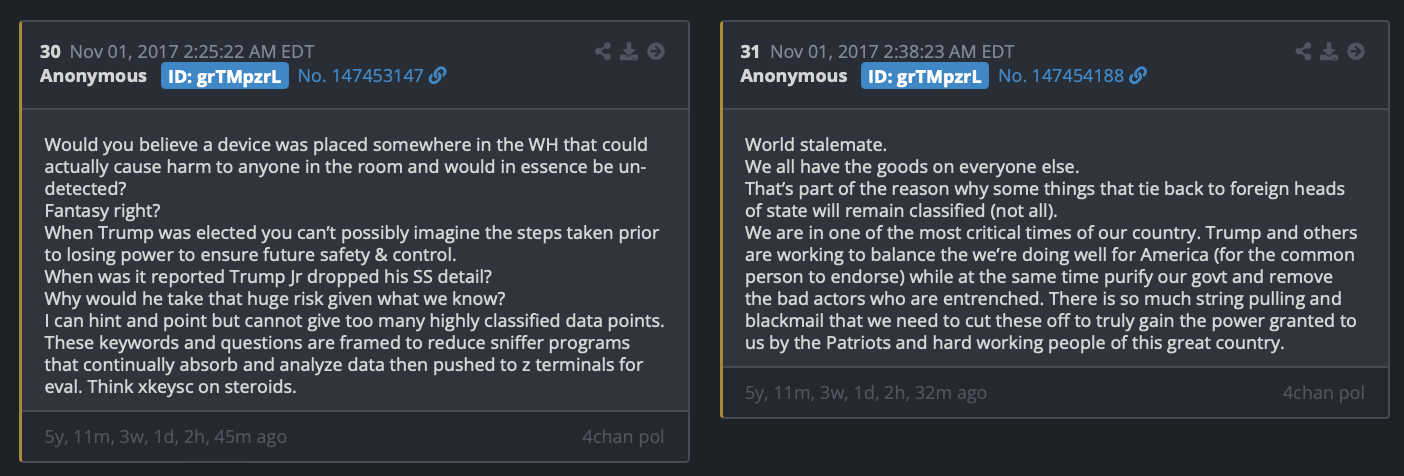The width and height of the screenshot is (1404, 476).
Task: Open post number 147453147 link
Action: [x=361, y=76]
